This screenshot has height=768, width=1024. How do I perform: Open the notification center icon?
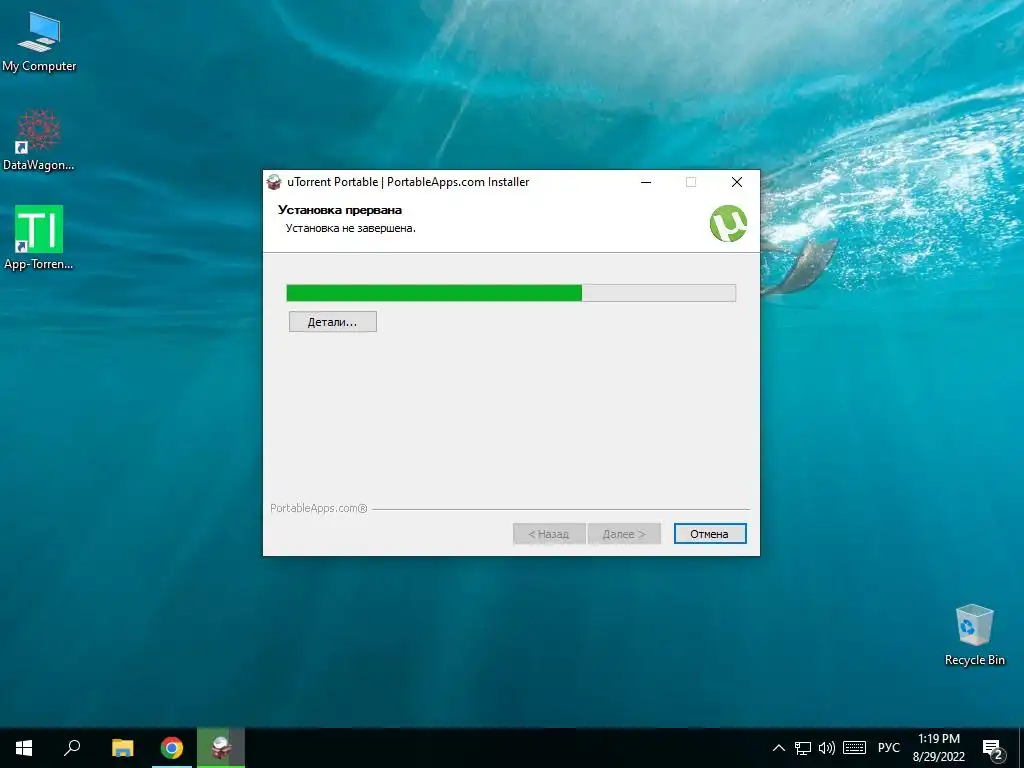(x=993, y=749)
